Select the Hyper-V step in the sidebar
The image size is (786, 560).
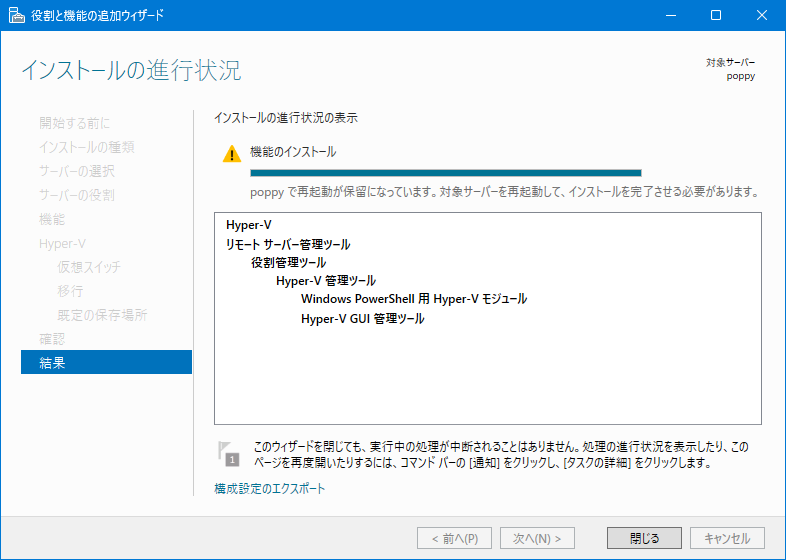tap(63, 244)
